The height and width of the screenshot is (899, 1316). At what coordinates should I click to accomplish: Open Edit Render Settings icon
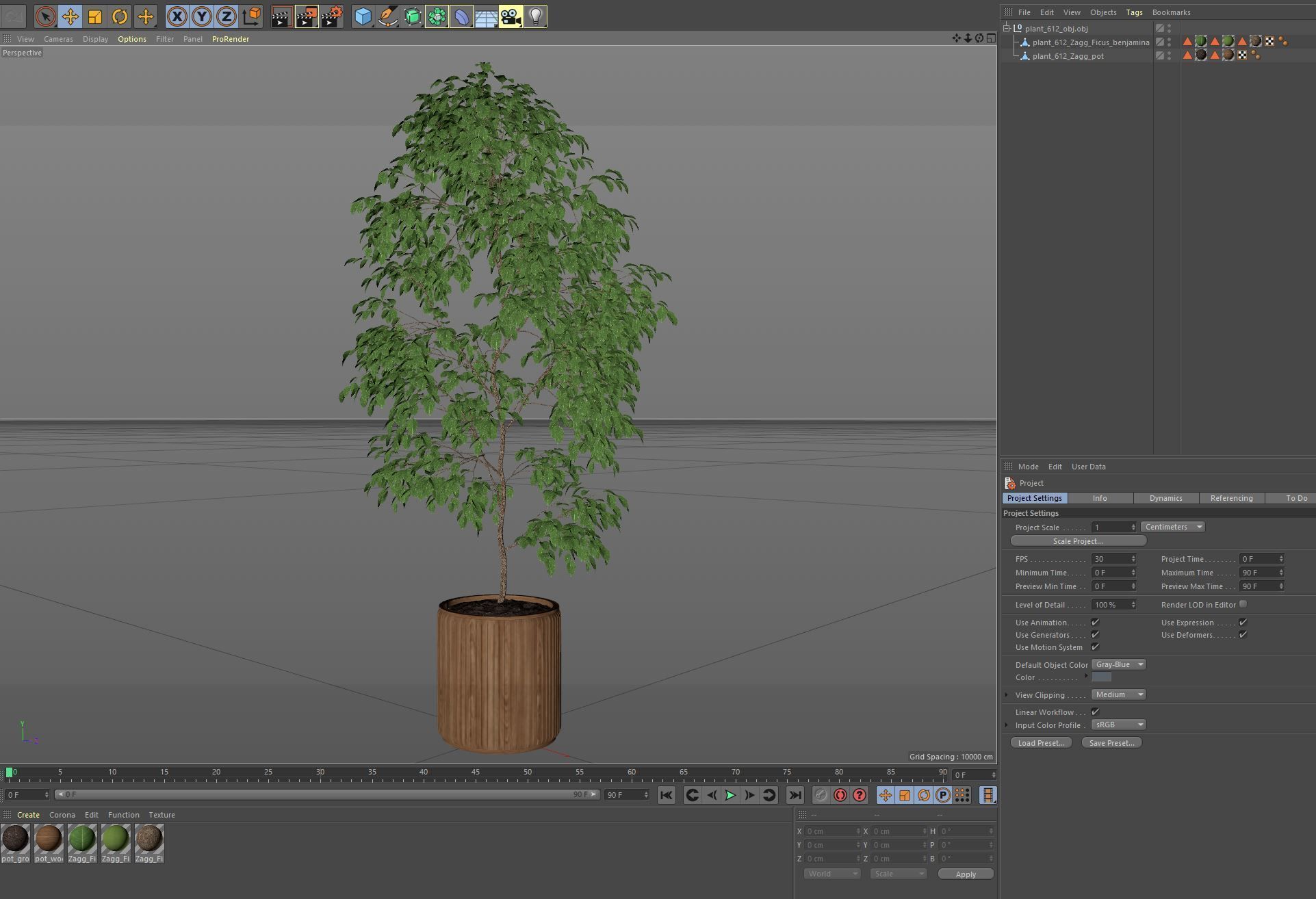coord(331,16)
